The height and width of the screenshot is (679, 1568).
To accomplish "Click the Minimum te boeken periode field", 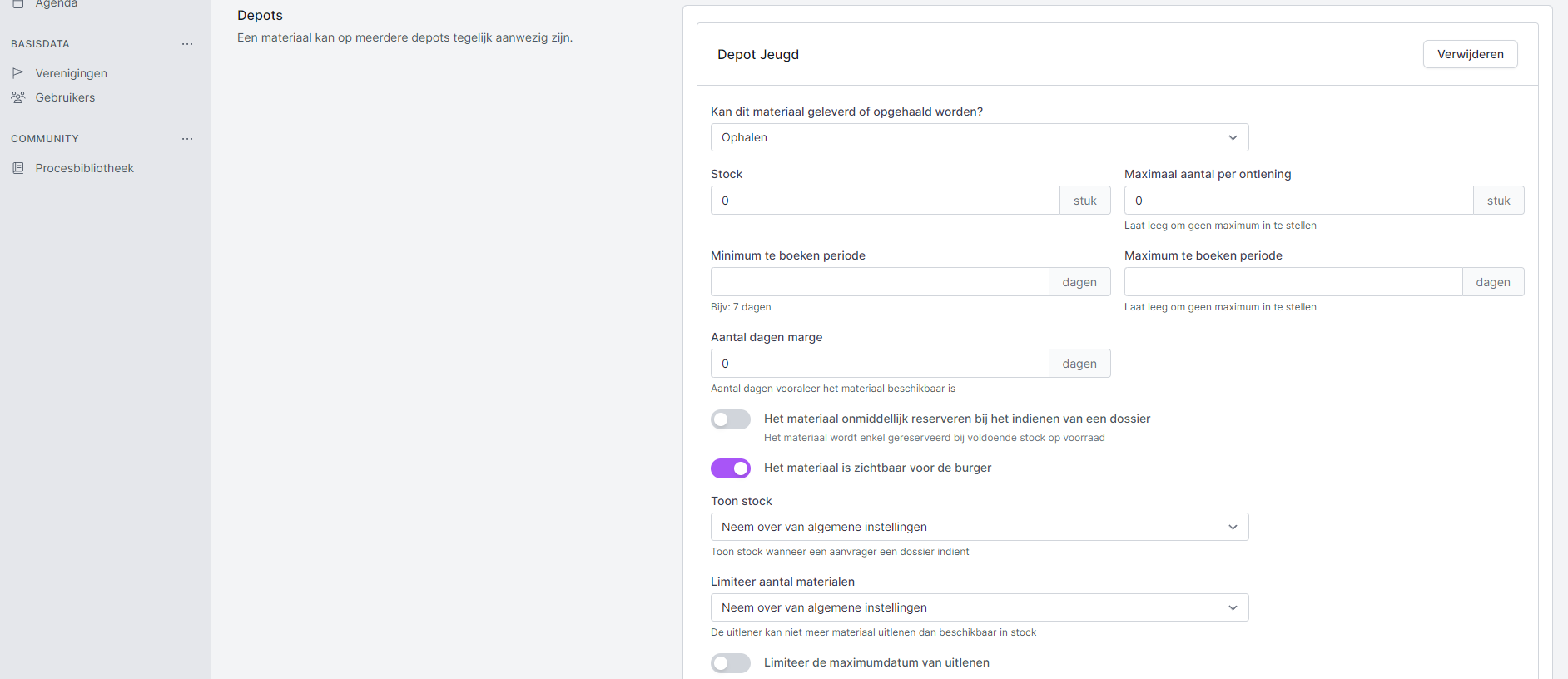I will [x=879, y=282].
